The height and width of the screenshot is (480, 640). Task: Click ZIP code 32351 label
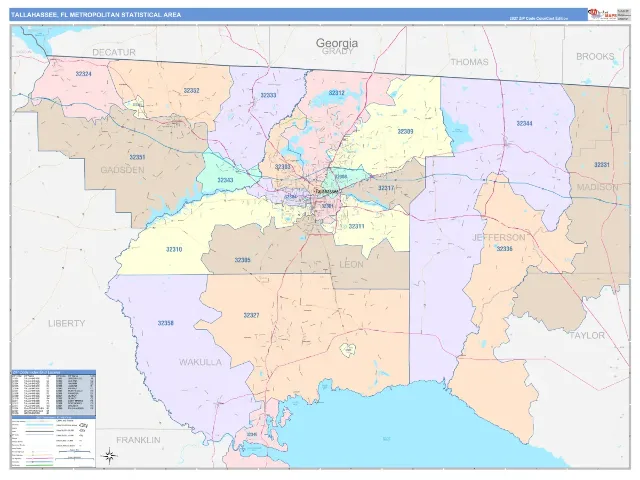pos(137,157)
